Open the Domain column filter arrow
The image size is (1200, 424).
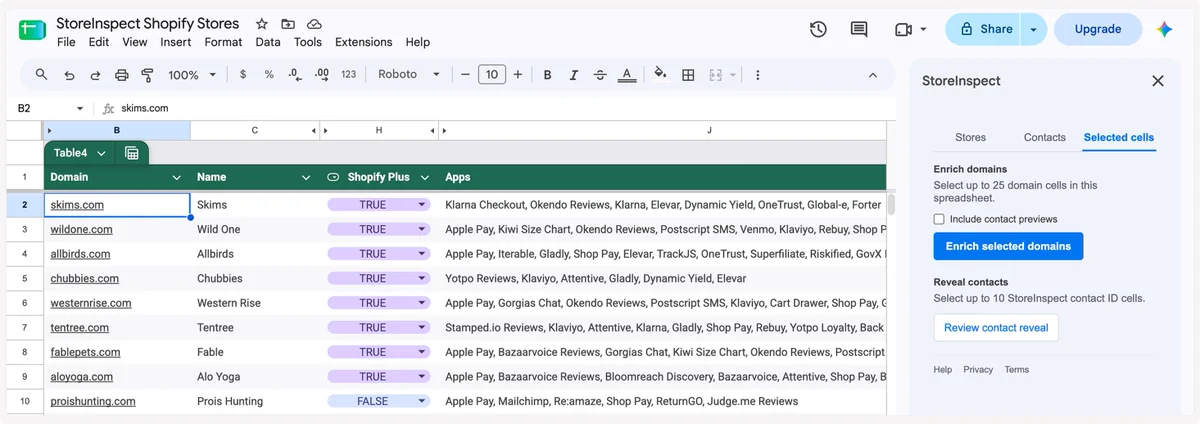[177, 177]
